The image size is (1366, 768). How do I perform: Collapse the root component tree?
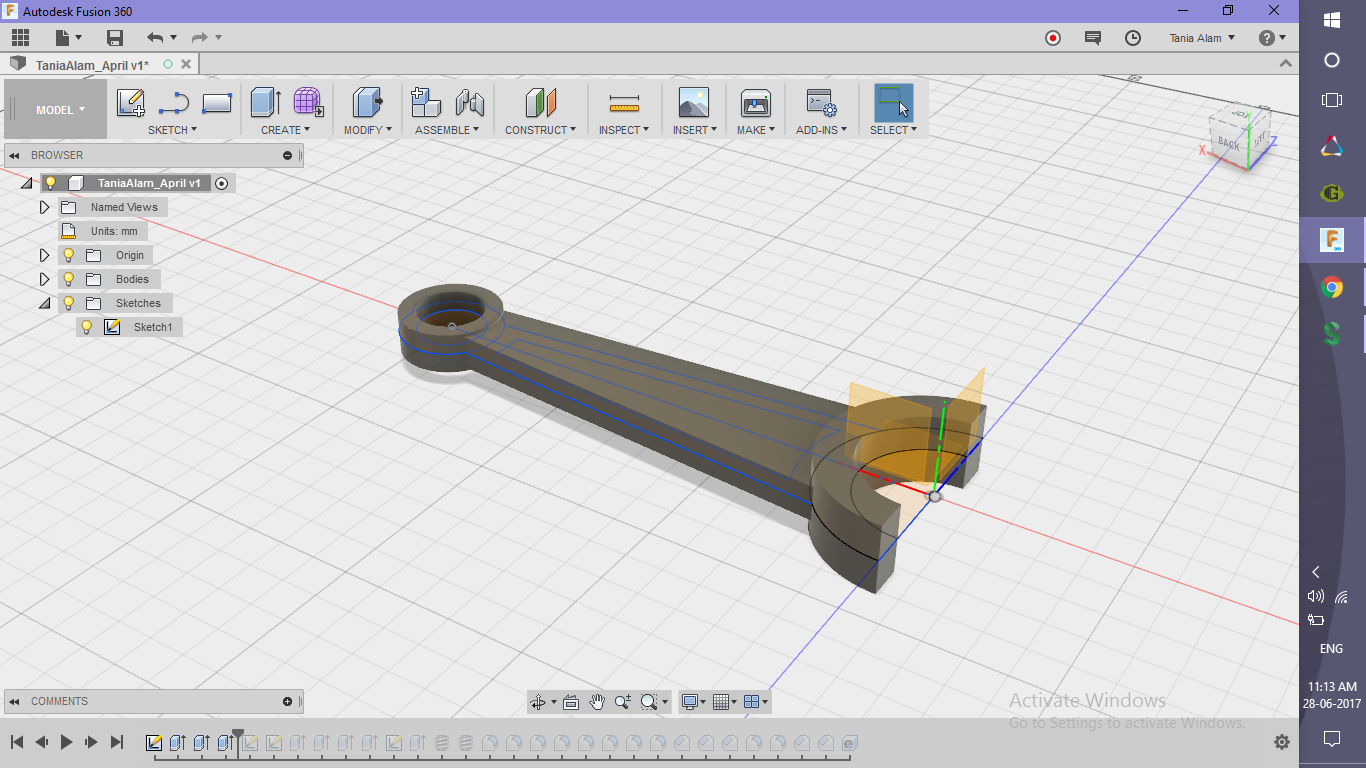(x=26, y=183)
